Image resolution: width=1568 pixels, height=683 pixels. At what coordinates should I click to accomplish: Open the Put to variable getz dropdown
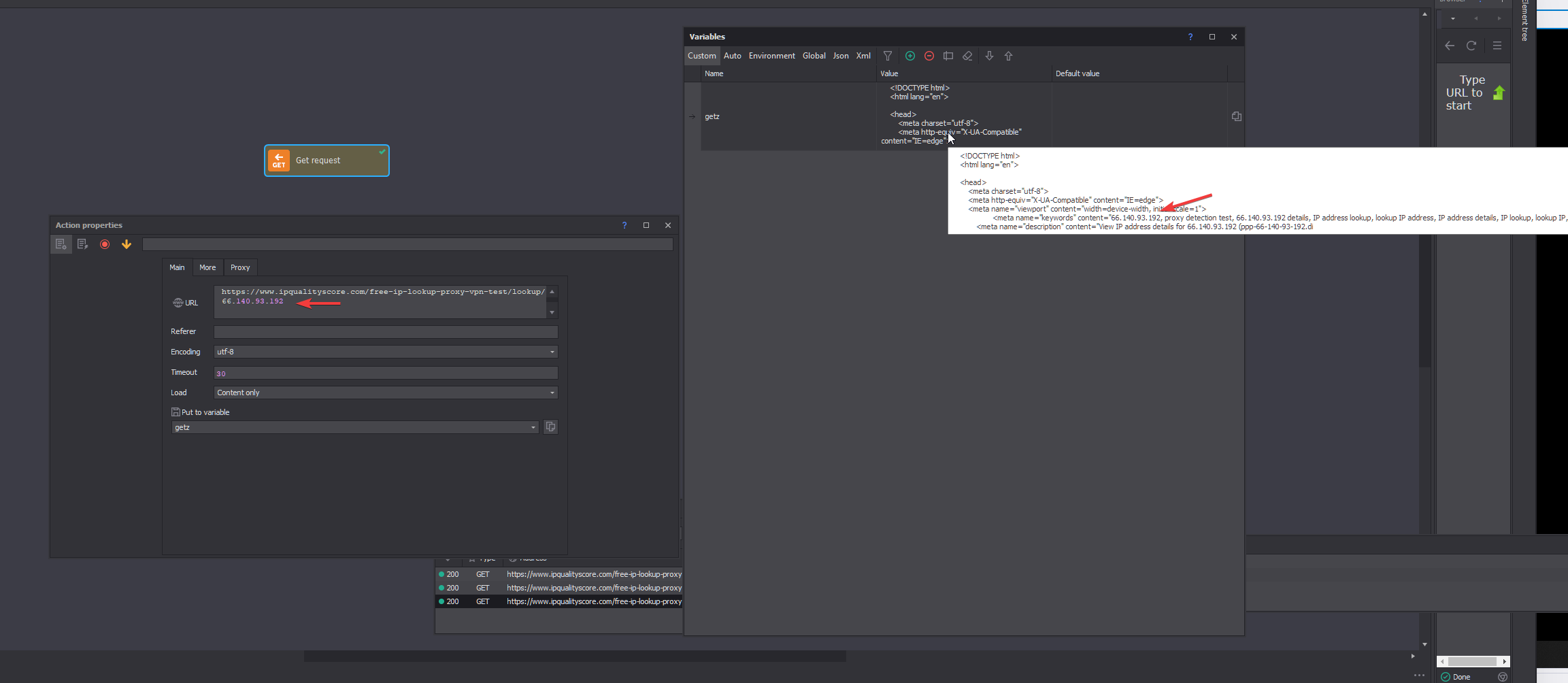[533, 427]
